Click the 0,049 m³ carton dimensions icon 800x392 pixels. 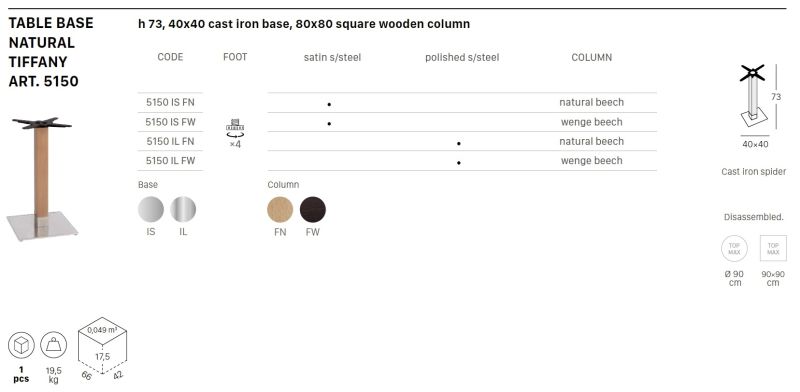point(103,349)
